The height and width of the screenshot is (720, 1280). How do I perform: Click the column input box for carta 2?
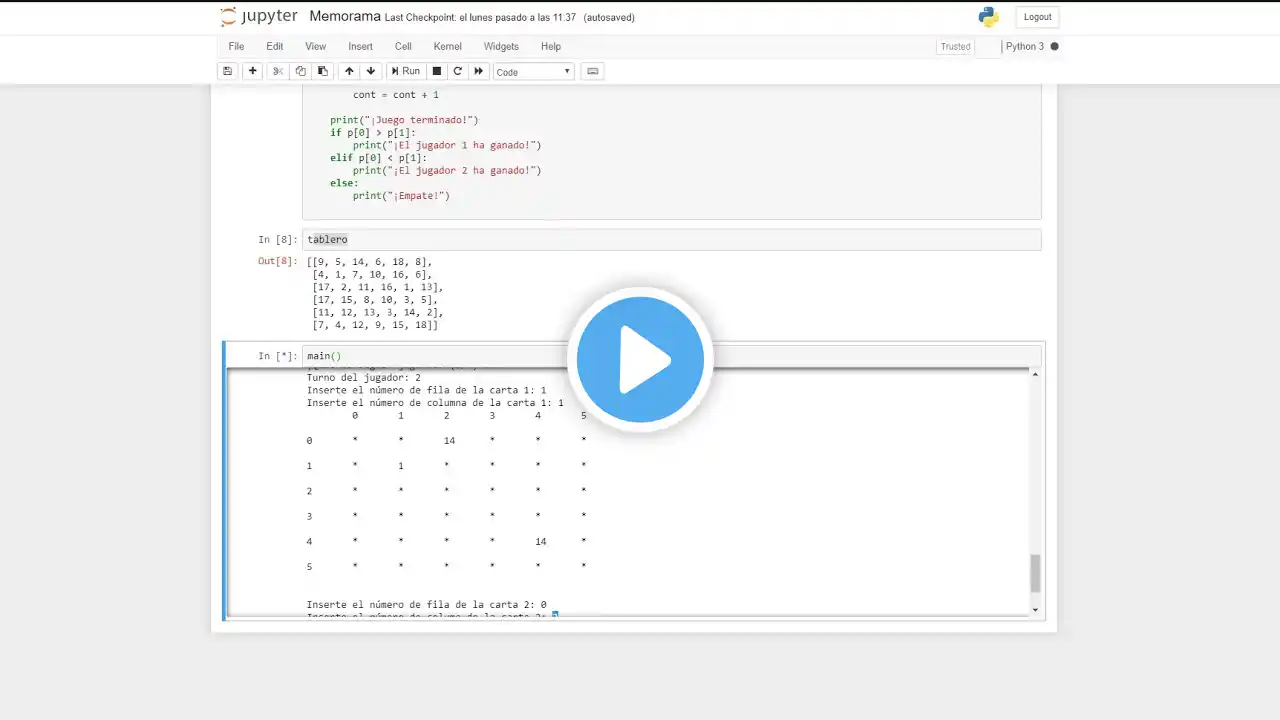tap(555, 615)
